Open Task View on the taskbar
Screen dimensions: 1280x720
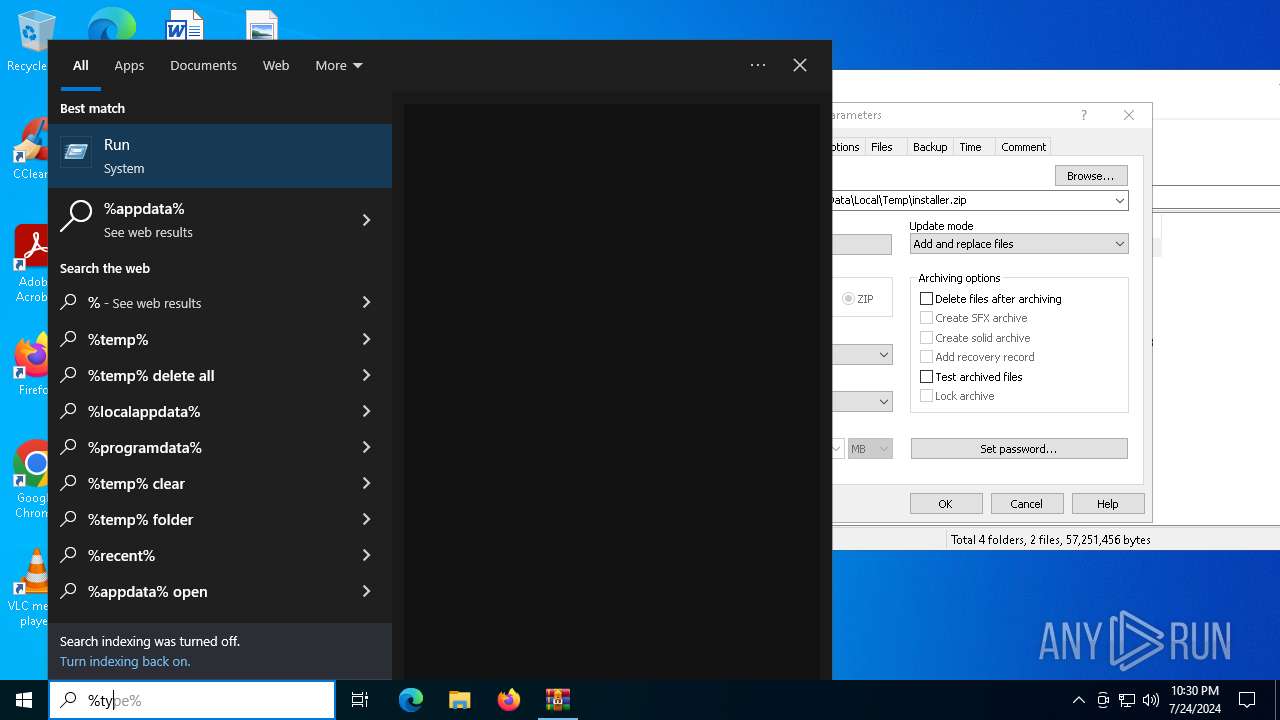pos(360,700)
